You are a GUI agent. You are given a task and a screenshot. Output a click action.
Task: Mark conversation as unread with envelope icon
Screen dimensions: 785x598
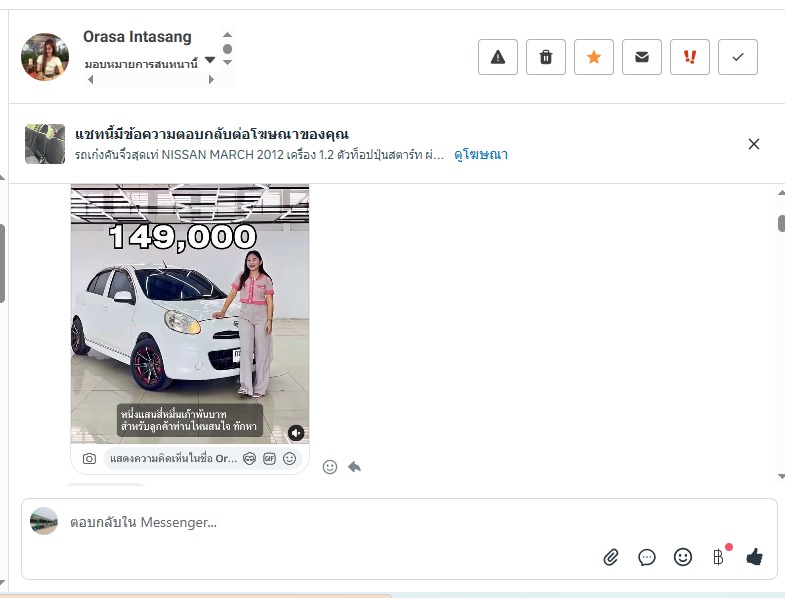click(x=642, y=57)
